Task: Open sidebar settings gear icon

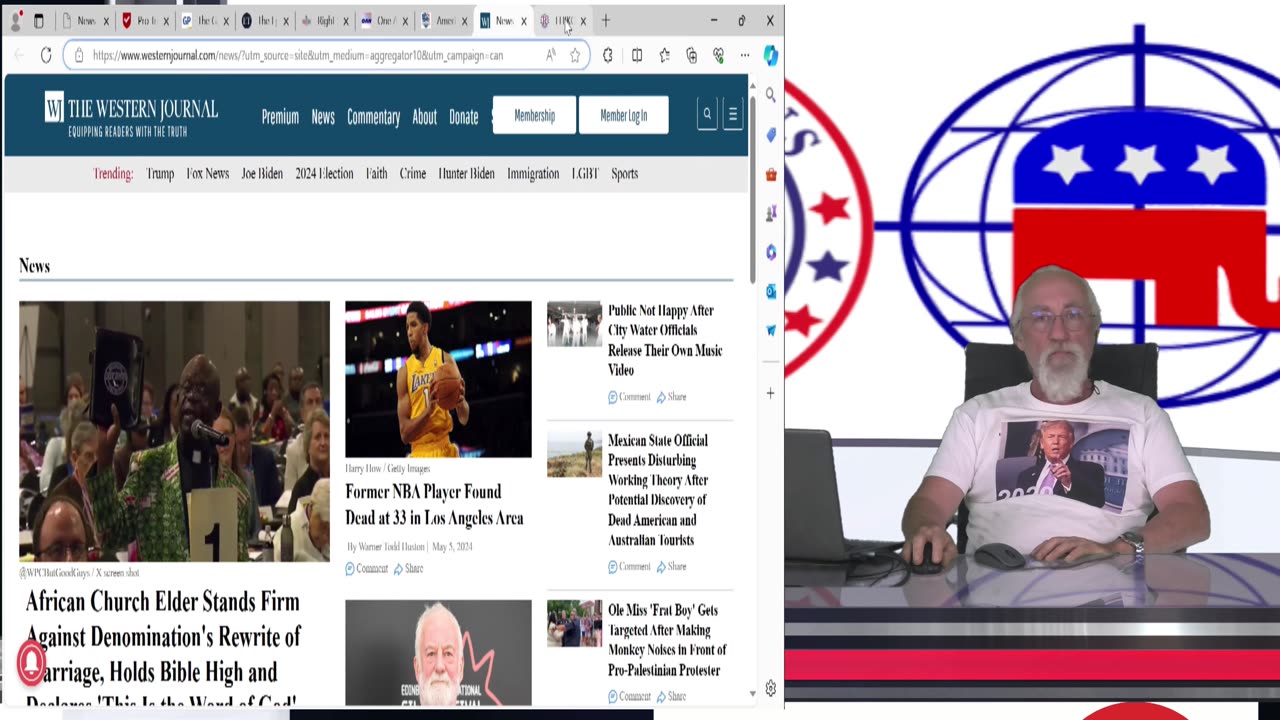Action: 771,688
